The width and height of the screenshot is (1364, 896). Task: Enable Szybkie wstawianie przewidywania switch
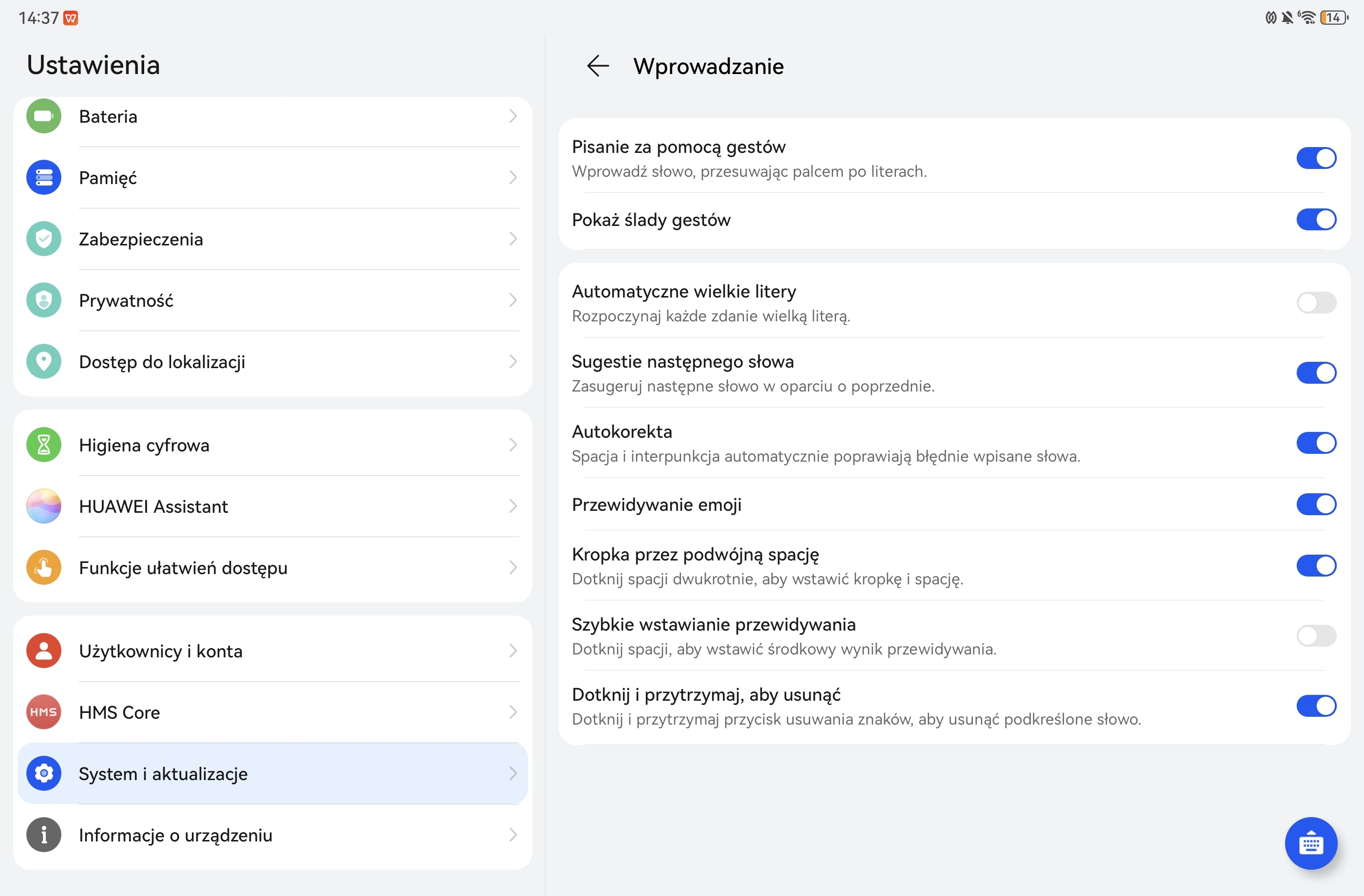point(1316,636)
